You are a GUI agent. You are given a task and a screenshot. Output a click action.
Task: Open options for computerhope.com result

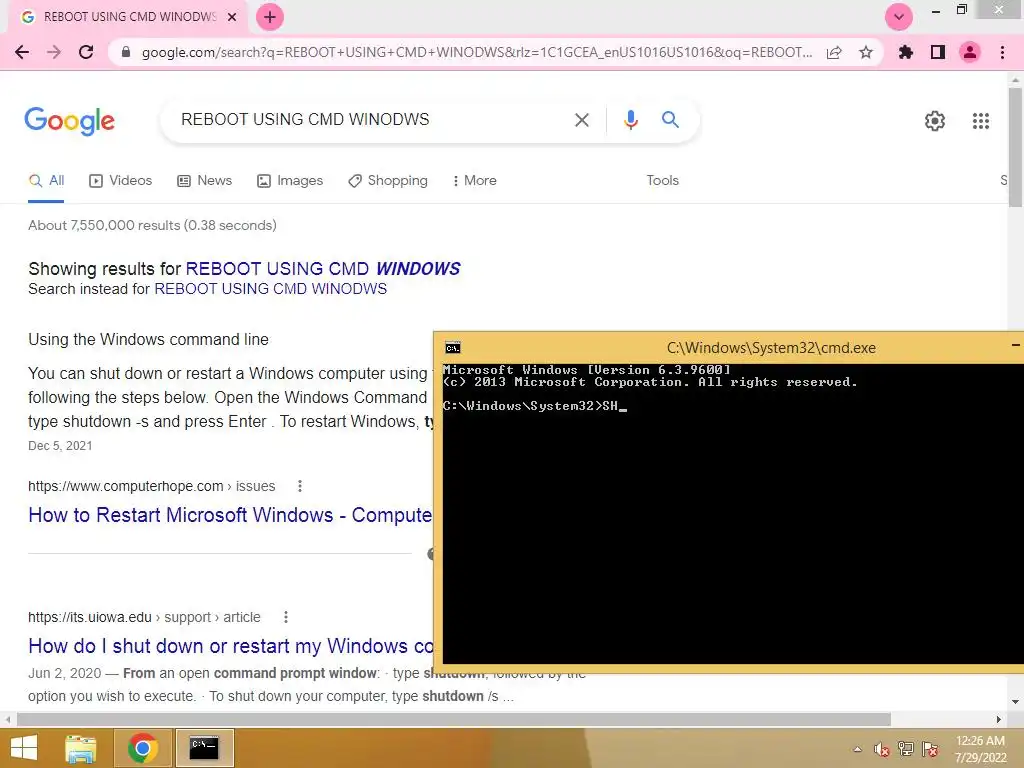(x=300, y=486)
